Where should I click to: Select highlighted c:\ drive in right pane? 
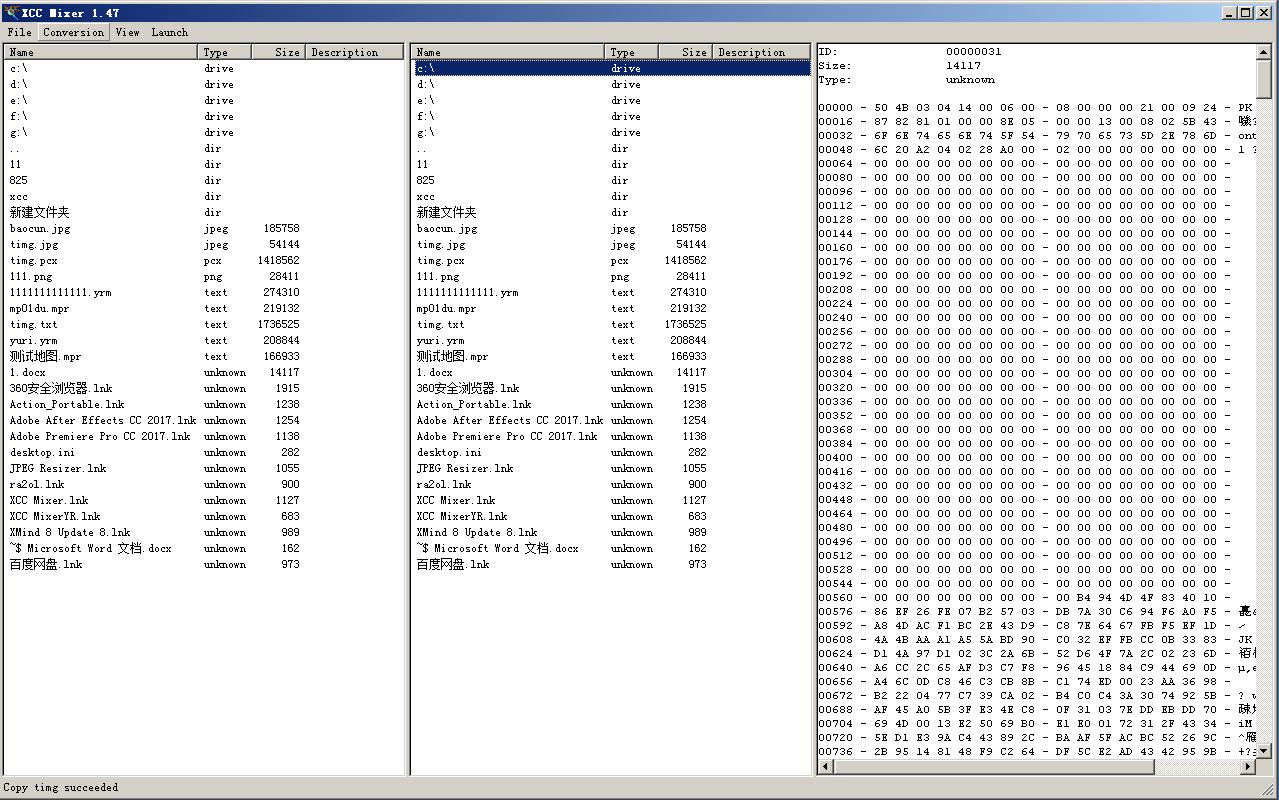(x=612, y=68)
